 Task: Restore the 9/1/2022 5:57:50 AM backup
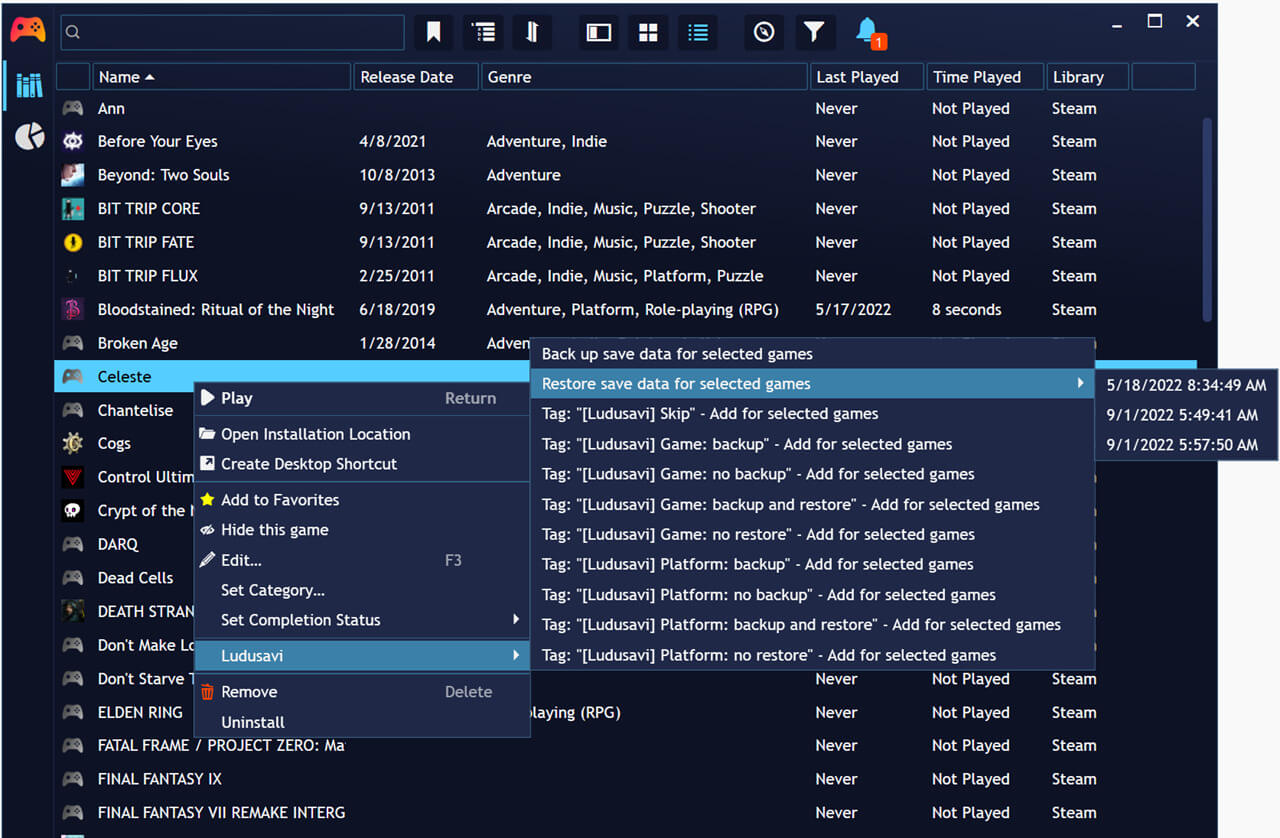(1186, 445)
